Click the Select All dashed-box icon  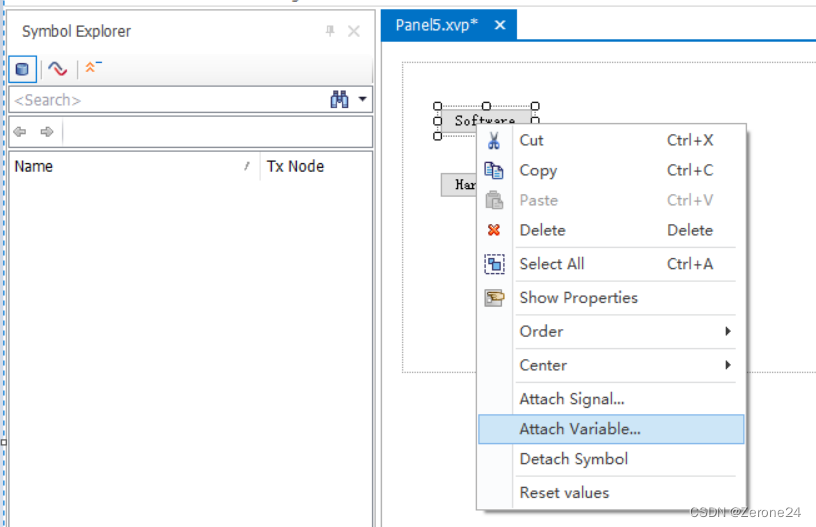point(494,264)
